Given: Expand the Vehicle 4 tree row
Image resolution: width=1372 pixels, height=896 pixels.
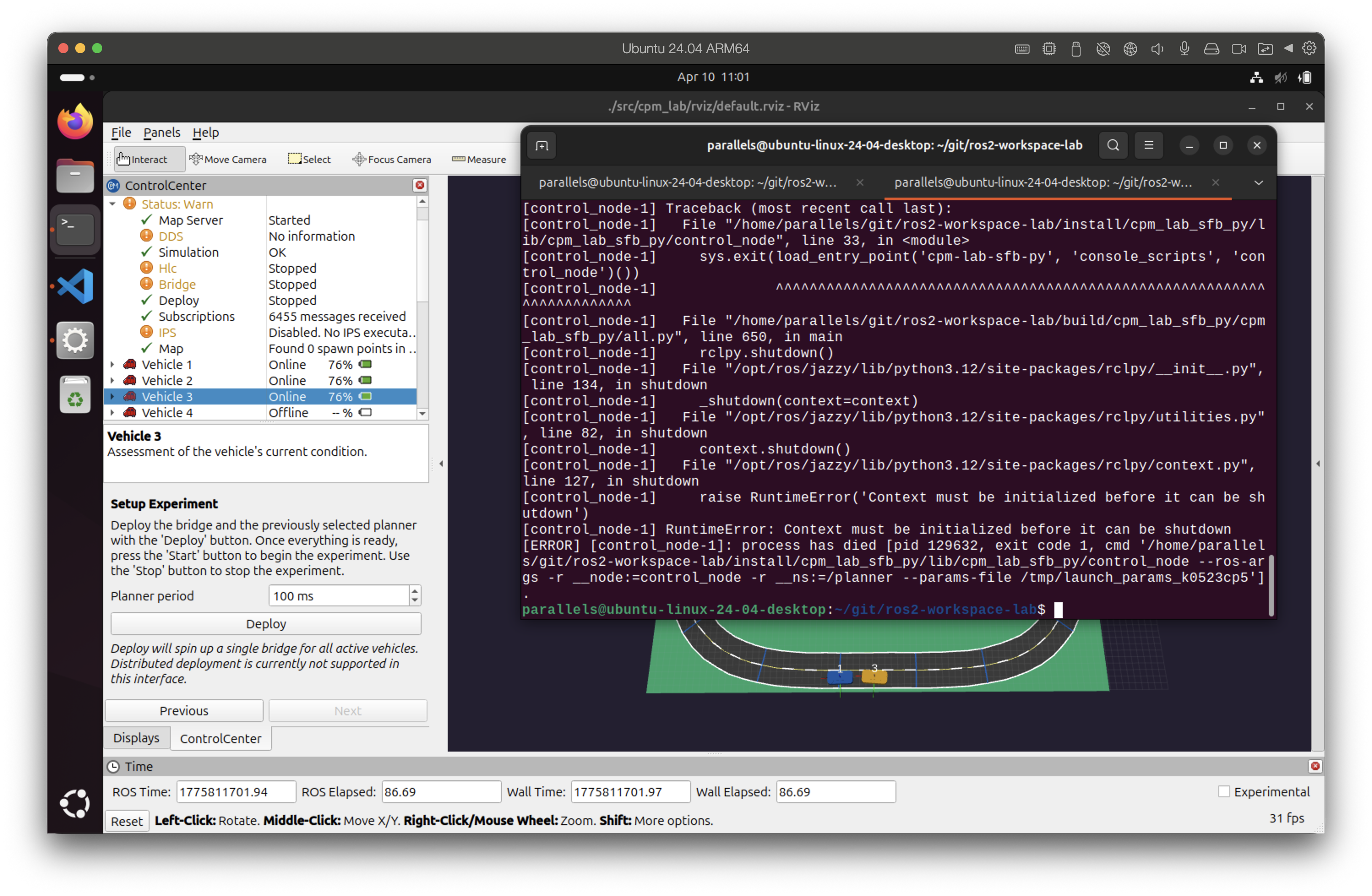Looking at the screenshot, I should (112, 413).
